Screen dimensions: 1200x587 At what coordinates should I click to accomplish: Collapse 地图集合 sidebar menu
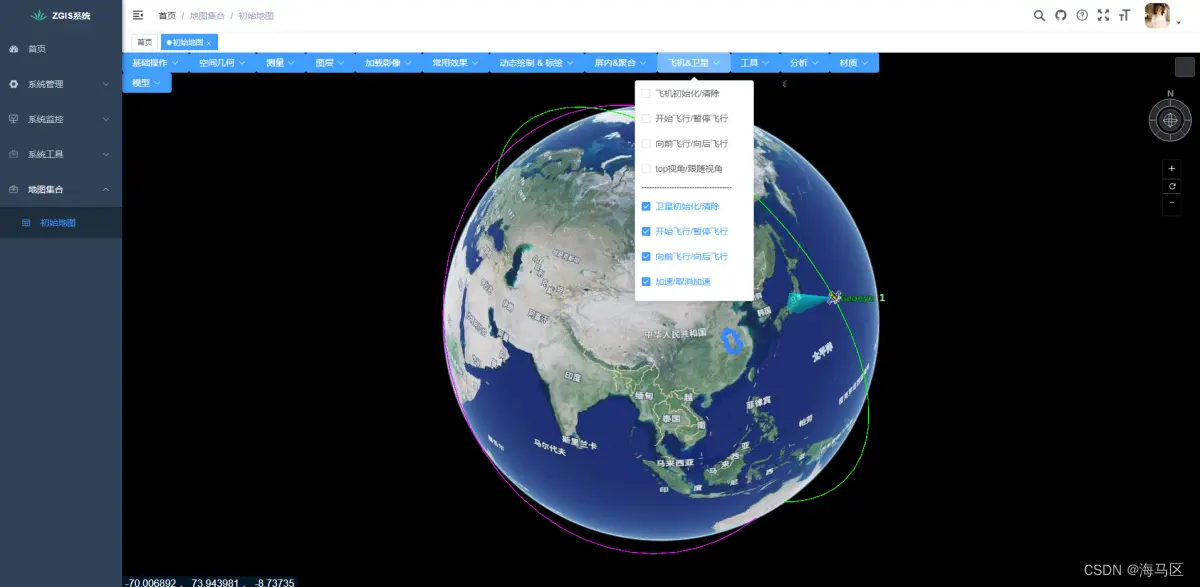click(x=61, y=189)
